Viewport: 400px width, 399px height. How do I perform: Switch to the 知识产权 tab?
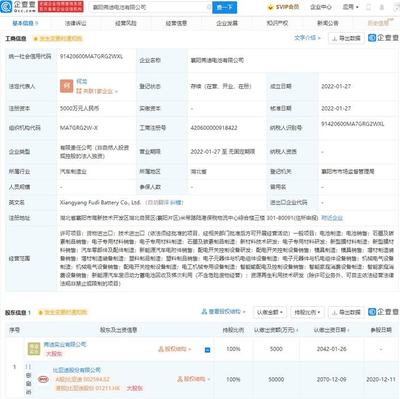pos(277,23)
